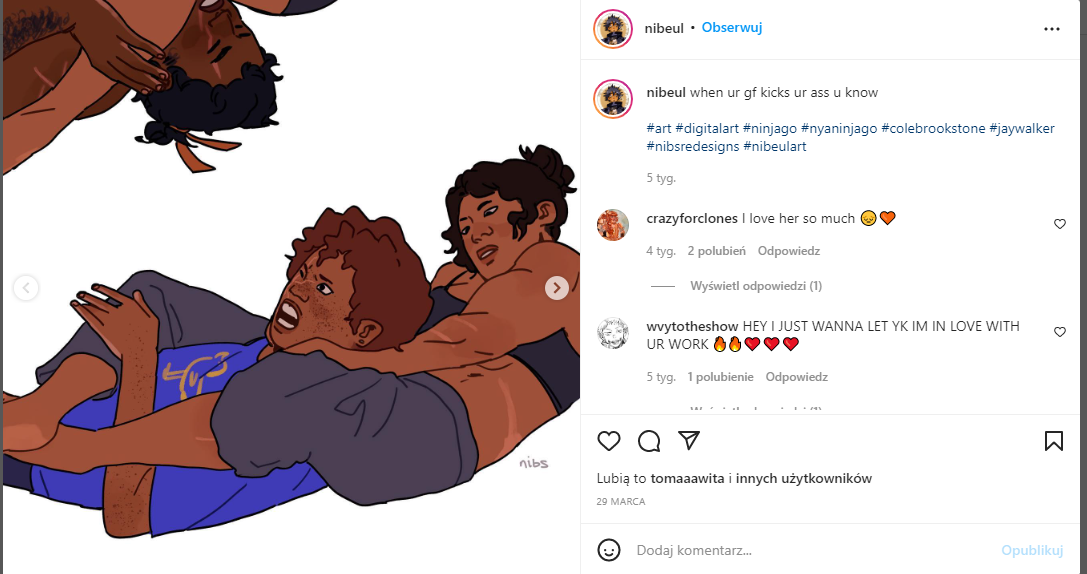Screen dimensions: 1087x574
Task: Open the three-dots more options menu
Action: [1052, 29]
